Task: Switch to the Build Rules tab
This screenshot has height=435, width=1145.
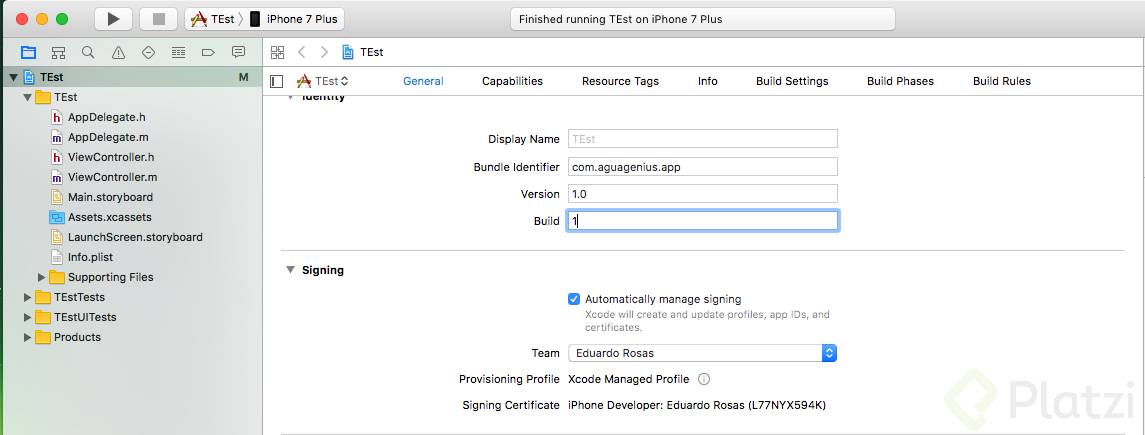Action: 1002,81
